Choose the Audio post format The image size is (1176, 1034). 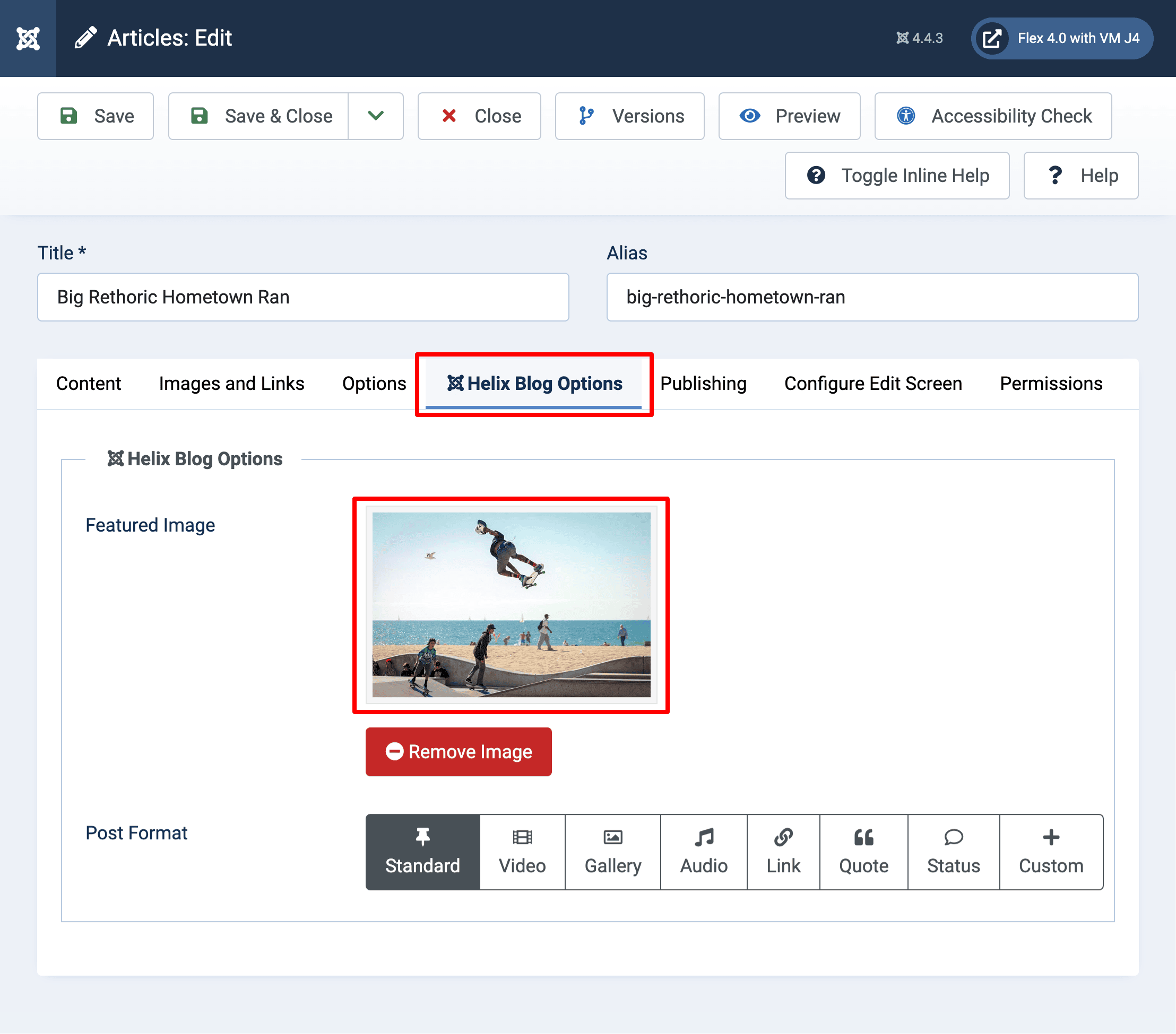point(703,851)
